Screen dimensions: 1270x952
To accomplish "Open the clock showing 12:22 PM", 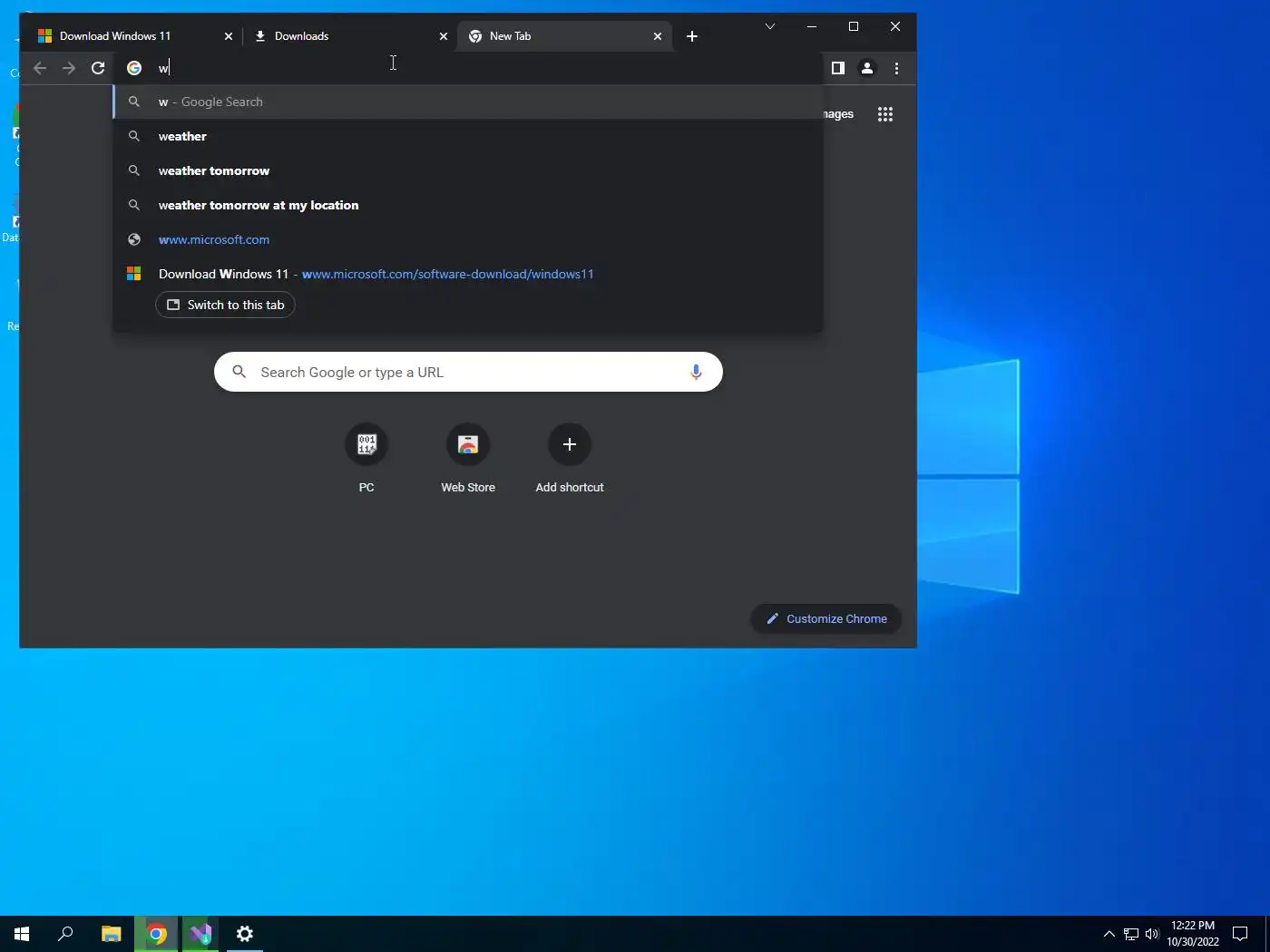I will 1193,934.
